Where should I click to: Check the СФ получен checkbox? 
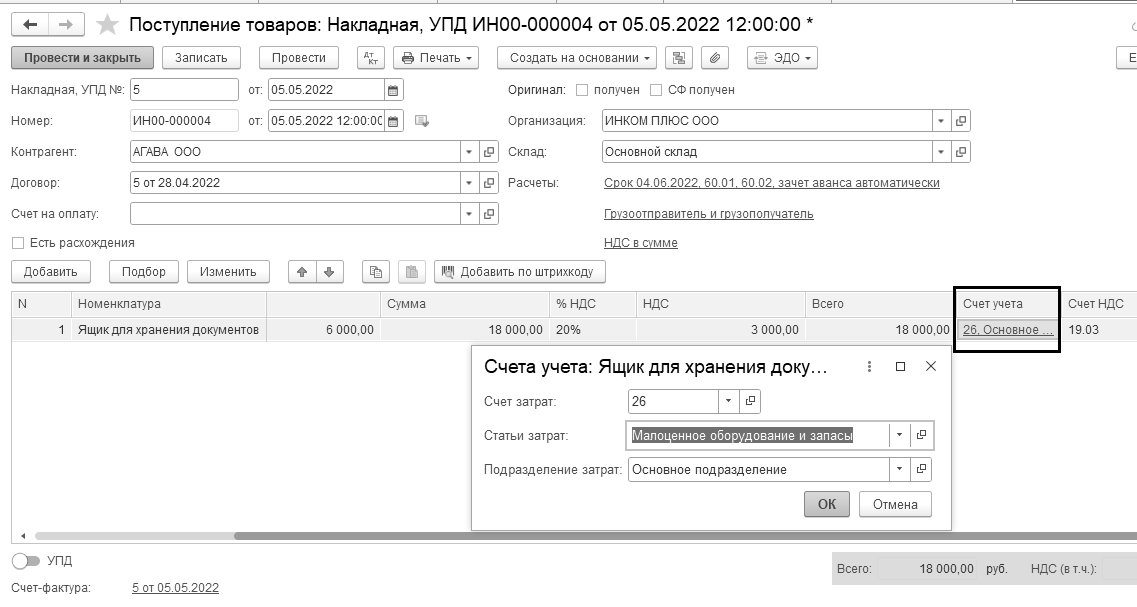click(x=656, y=90)
